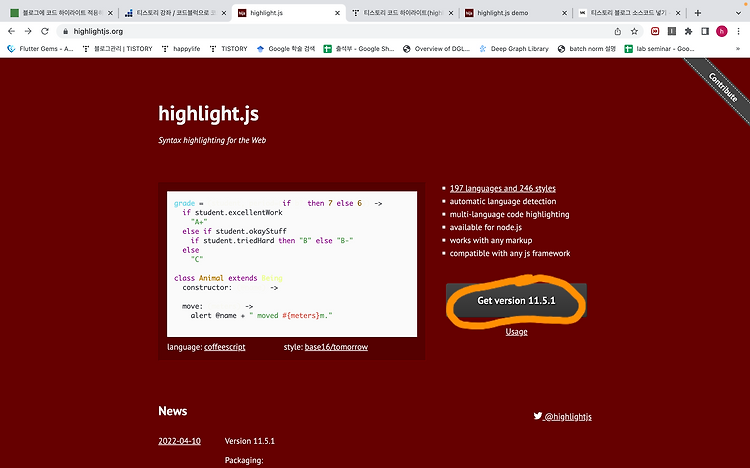
Task: Toggle the browser side panel icon
Action: [705, 31]
